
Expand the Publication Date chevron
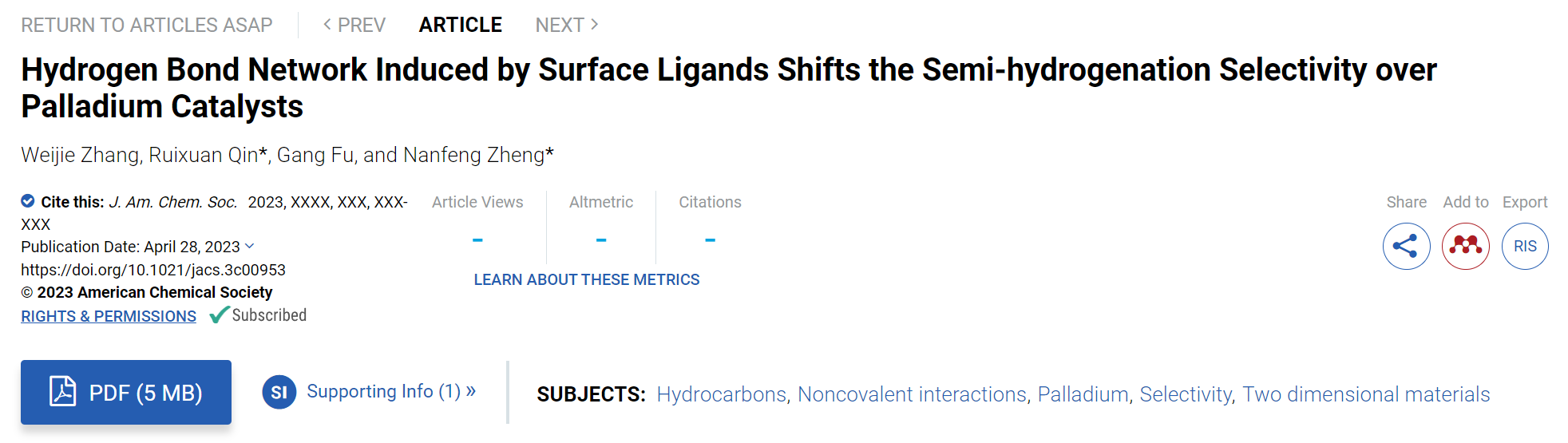pyautogui.click(x=249, y=246)
